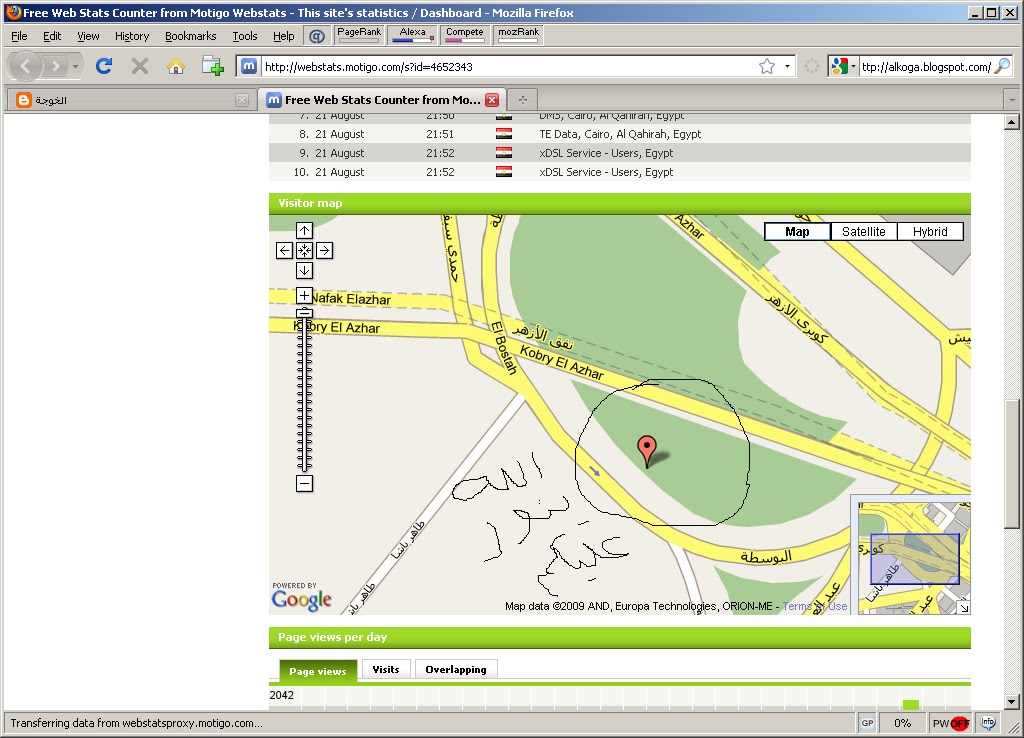The width and height of the screenshot is (1024, 738).
Task: Click the URL address field
Action: (509, 67)
